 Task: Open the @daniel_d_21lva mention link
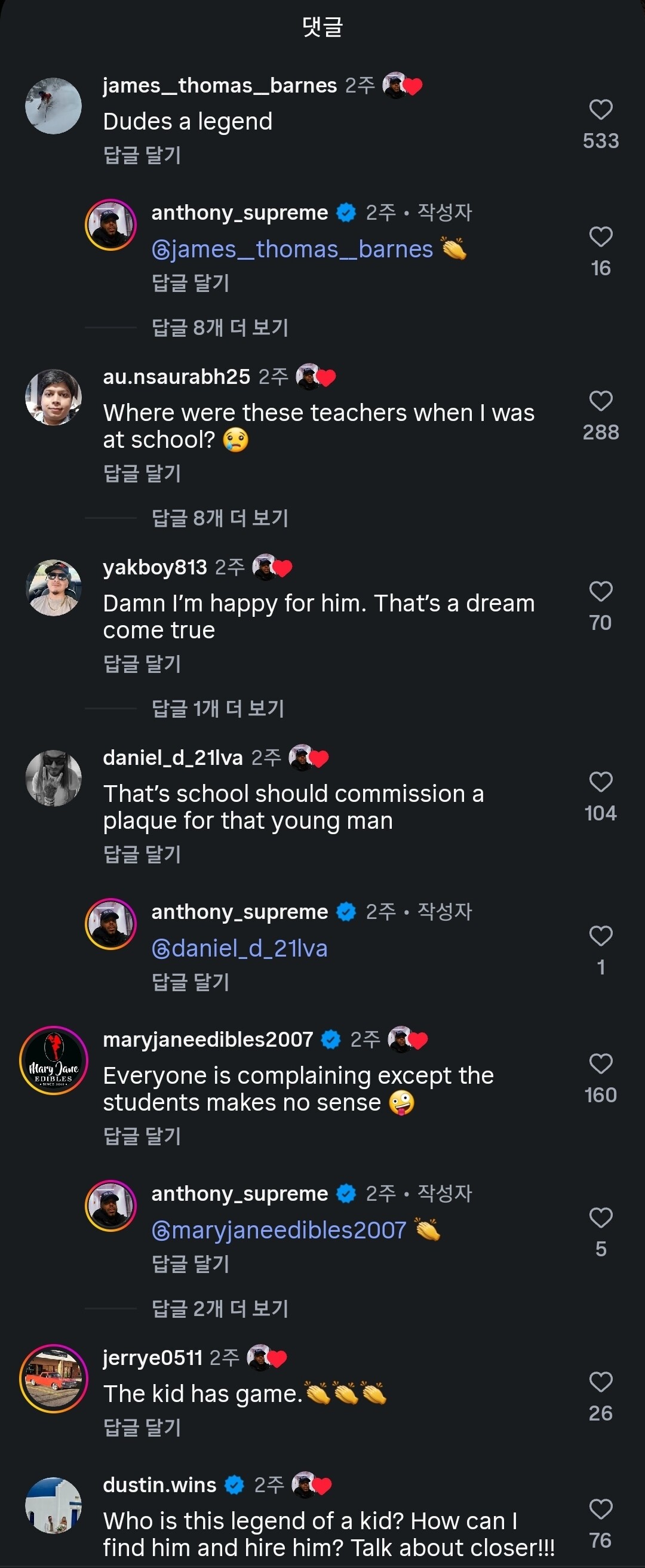239,949
